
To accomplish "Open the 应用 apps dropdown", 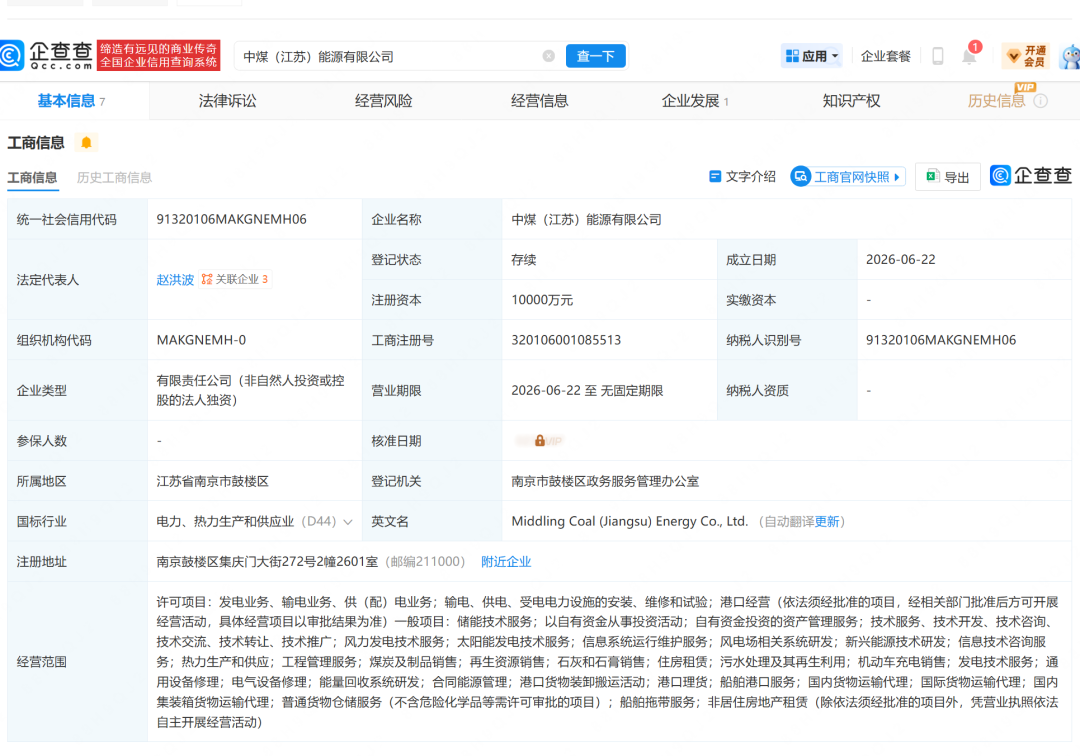I will pos(812,56).
